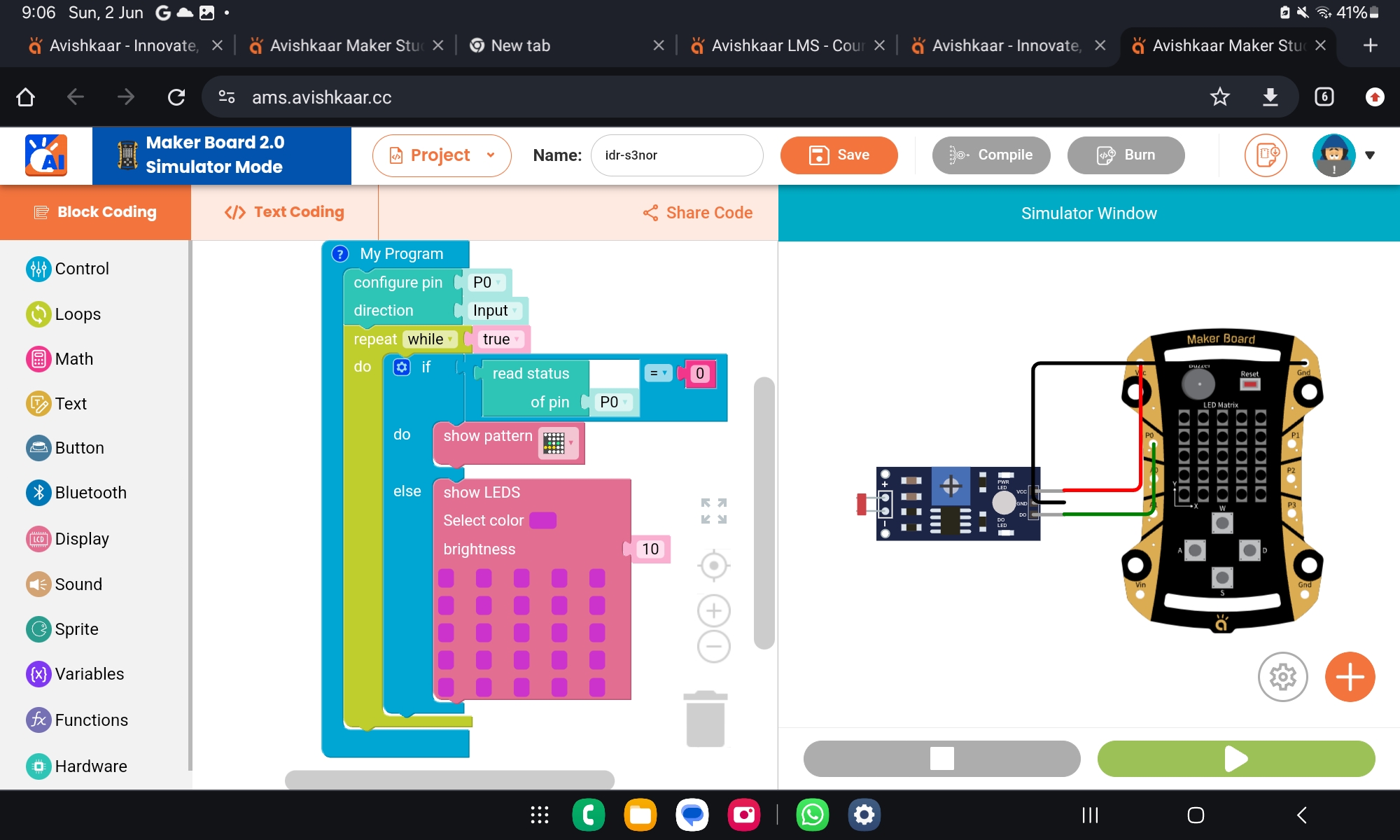Click the Share Code link
1400x840 pixels.
[698, 213]
